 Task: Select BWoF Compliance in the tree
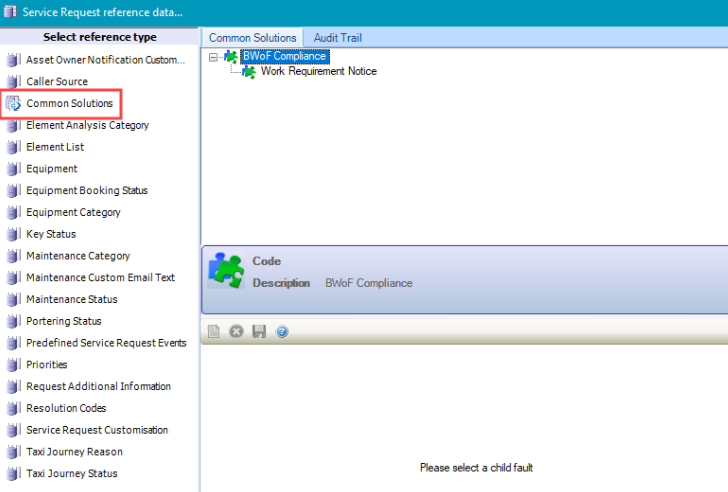pos(284,57)
